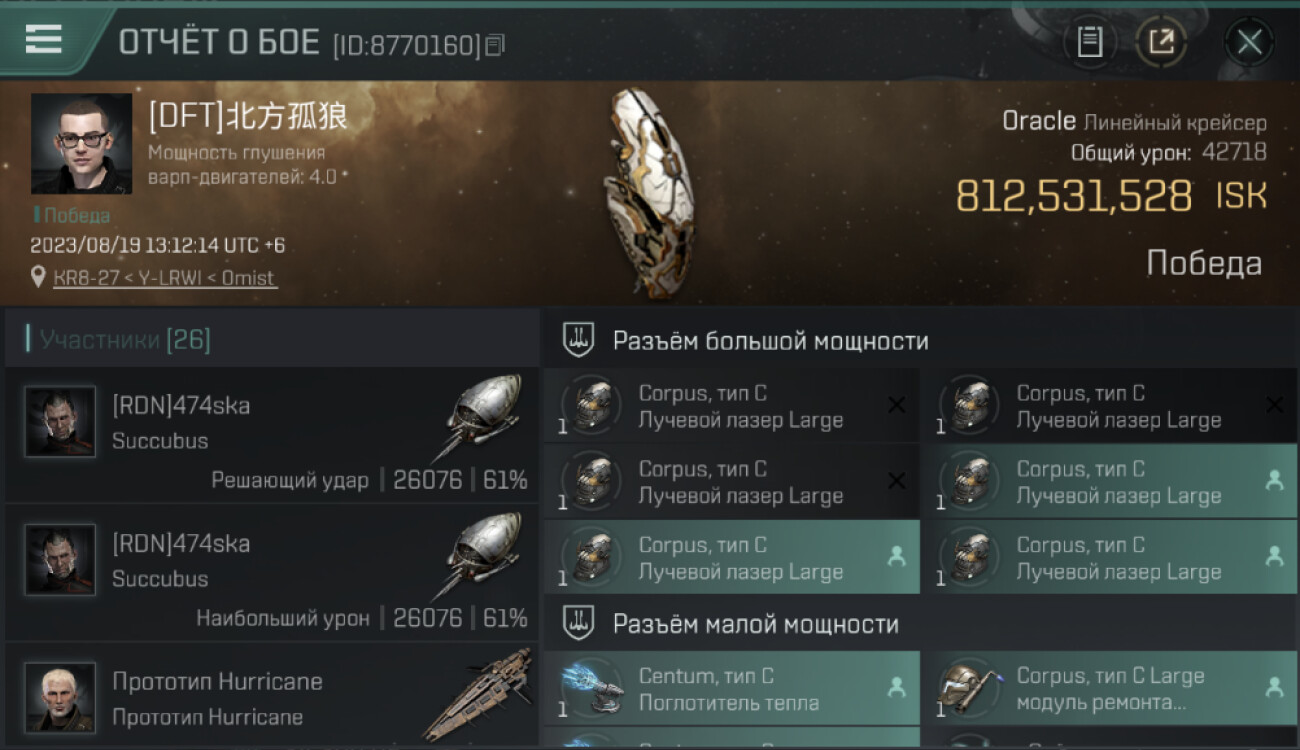Open 474ska's Решающий удар entry

272,435
